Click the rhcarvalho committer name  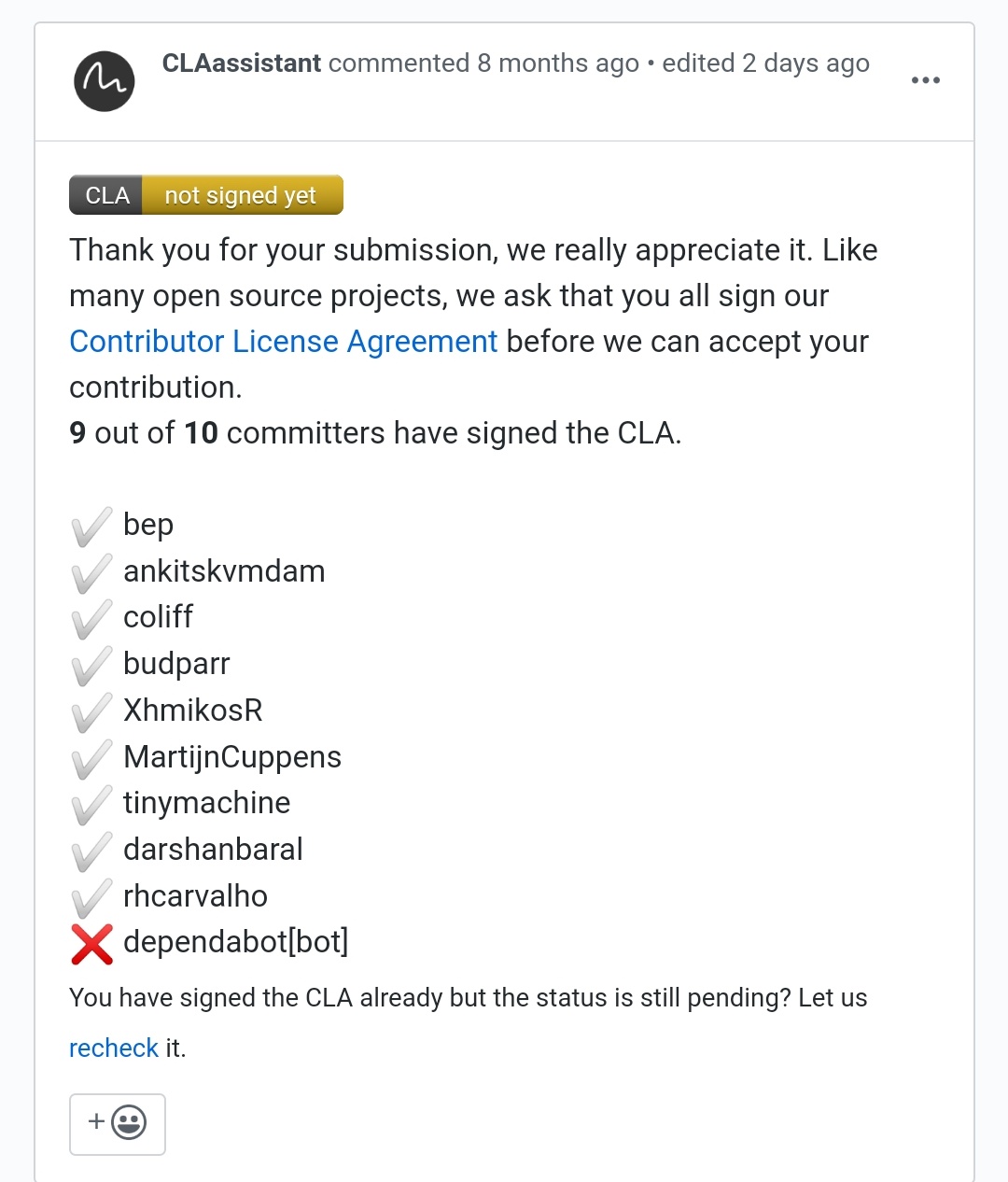[195, 896]
